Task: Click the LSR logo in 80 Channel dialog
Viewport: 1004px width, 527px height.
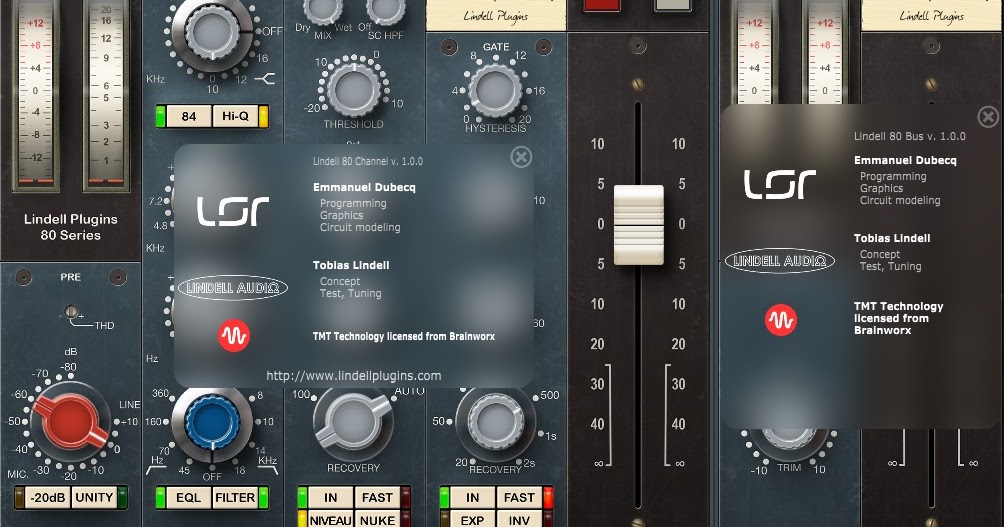Action: (x=232, y=211)
